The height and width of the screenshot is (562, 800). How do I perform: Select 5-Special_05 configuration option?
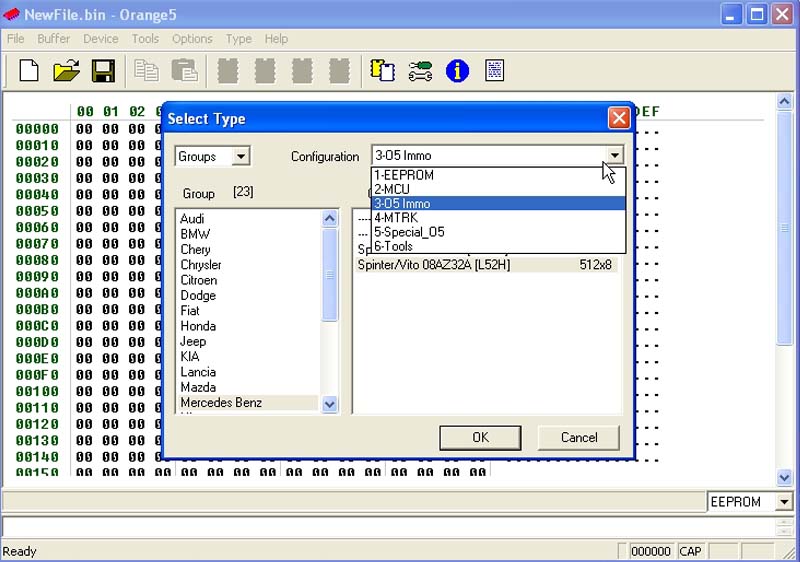[498, 232]
